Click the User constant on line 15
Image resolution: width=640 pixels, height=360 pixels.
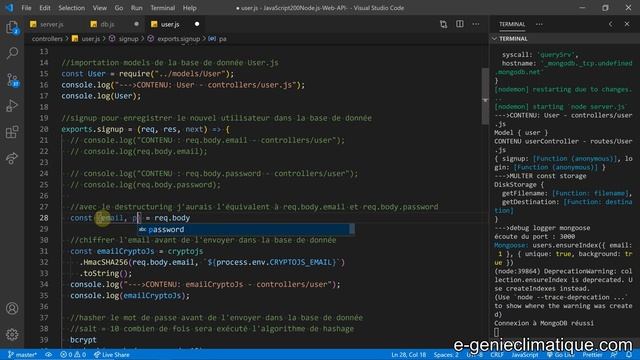(96, 74)
